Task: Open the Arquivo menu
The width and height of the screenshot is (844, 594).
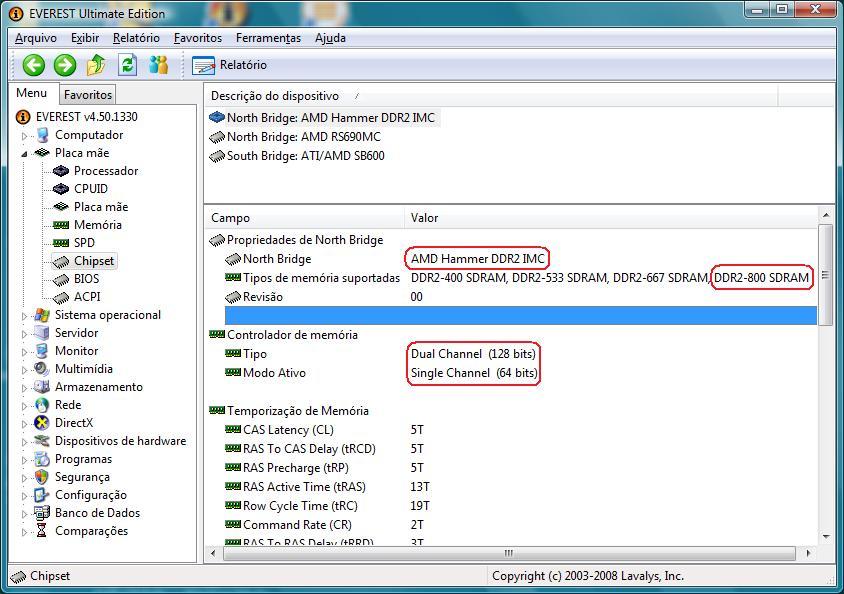Action: 36,38
